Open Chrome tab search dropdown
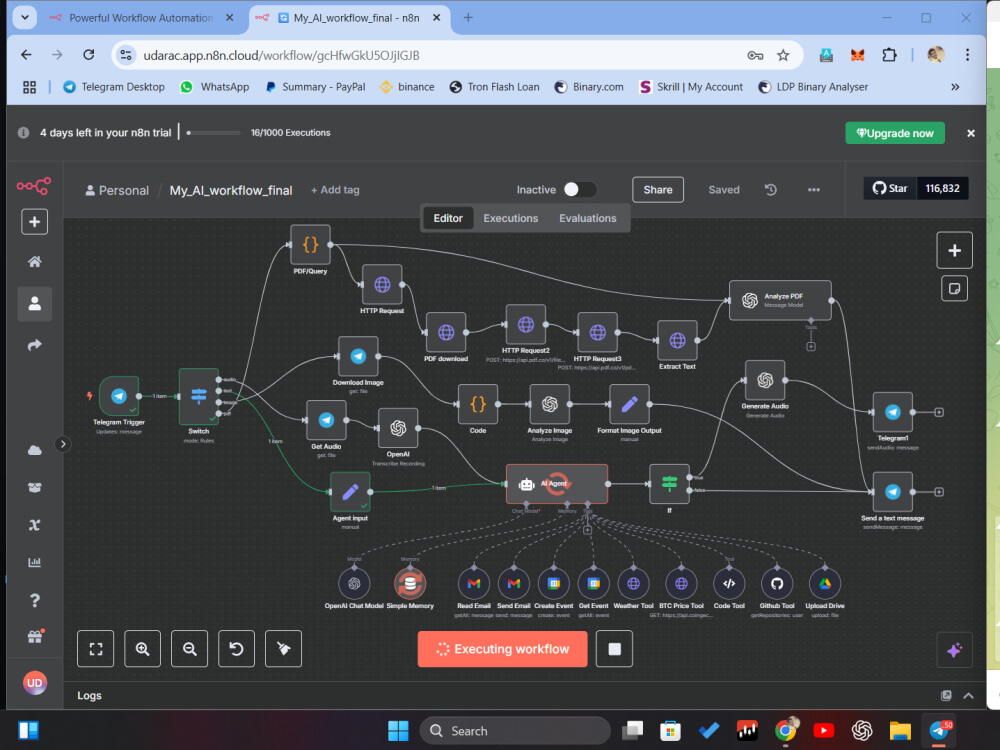This screenshot has height=750, width=1000. click(x=25, y=17)
